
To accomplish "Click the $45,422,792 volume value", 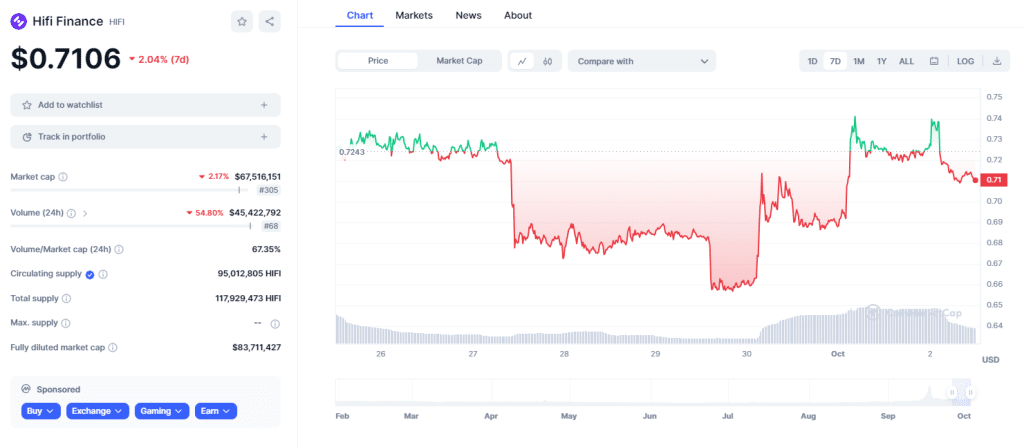I will click(x=255, y=212).
